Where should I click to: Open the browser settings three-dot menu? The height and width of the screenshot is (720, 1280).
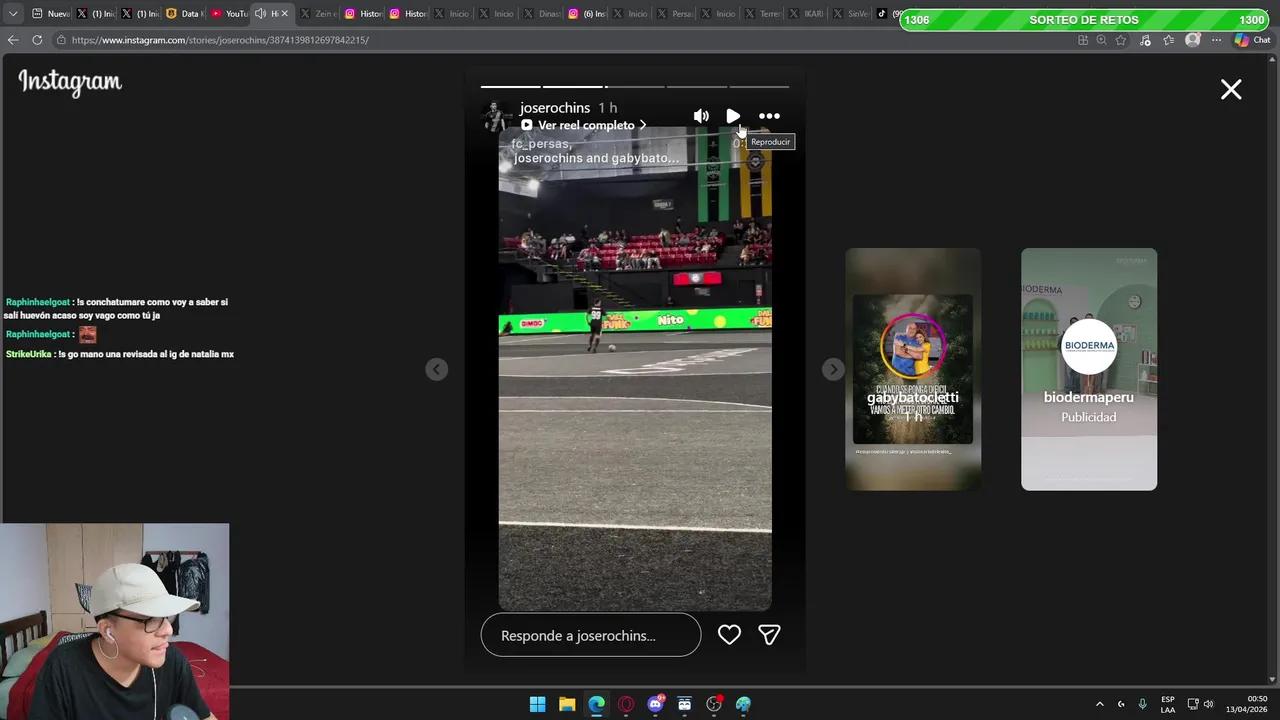click(x=1216, y=40)
